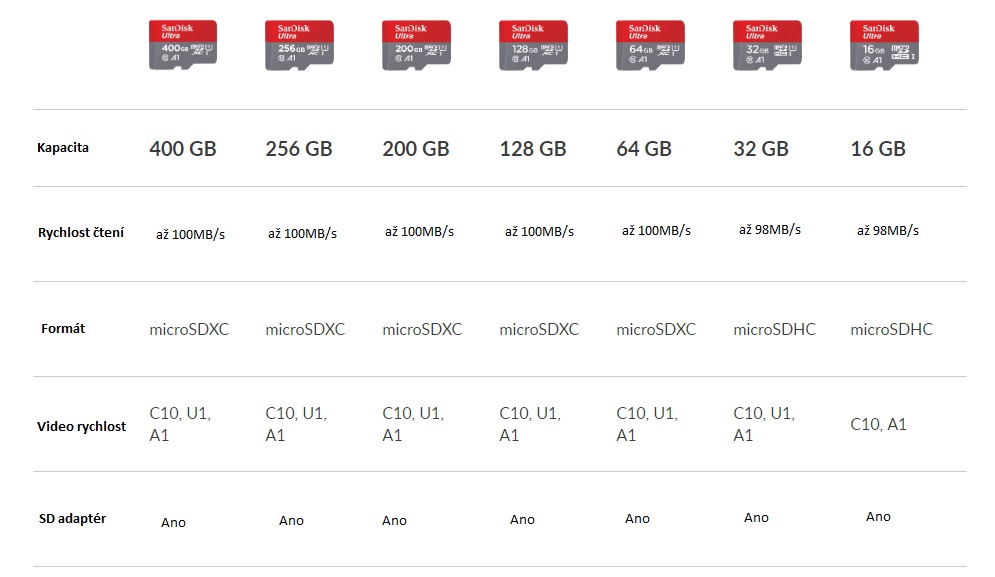Choose the SanDisk Ultra 128GB card image
The width and height of the screenshot is (995, 577).
[x=533, y=45]
